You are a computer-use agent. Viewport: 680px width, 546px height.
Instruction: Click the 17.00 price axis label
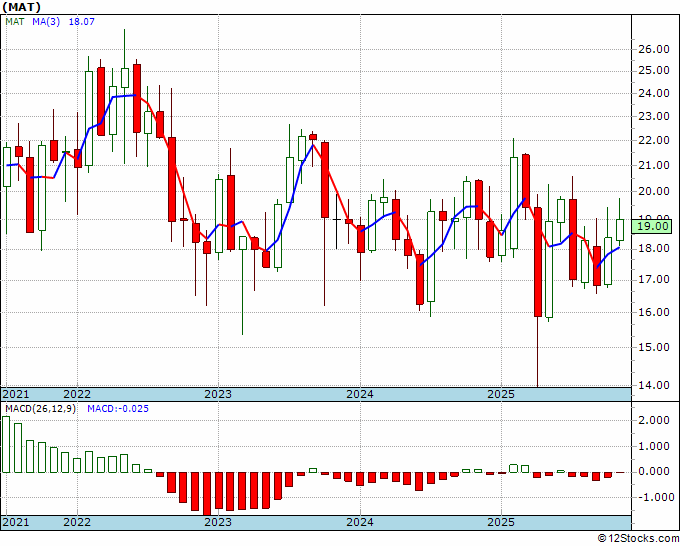click(654, 279)
